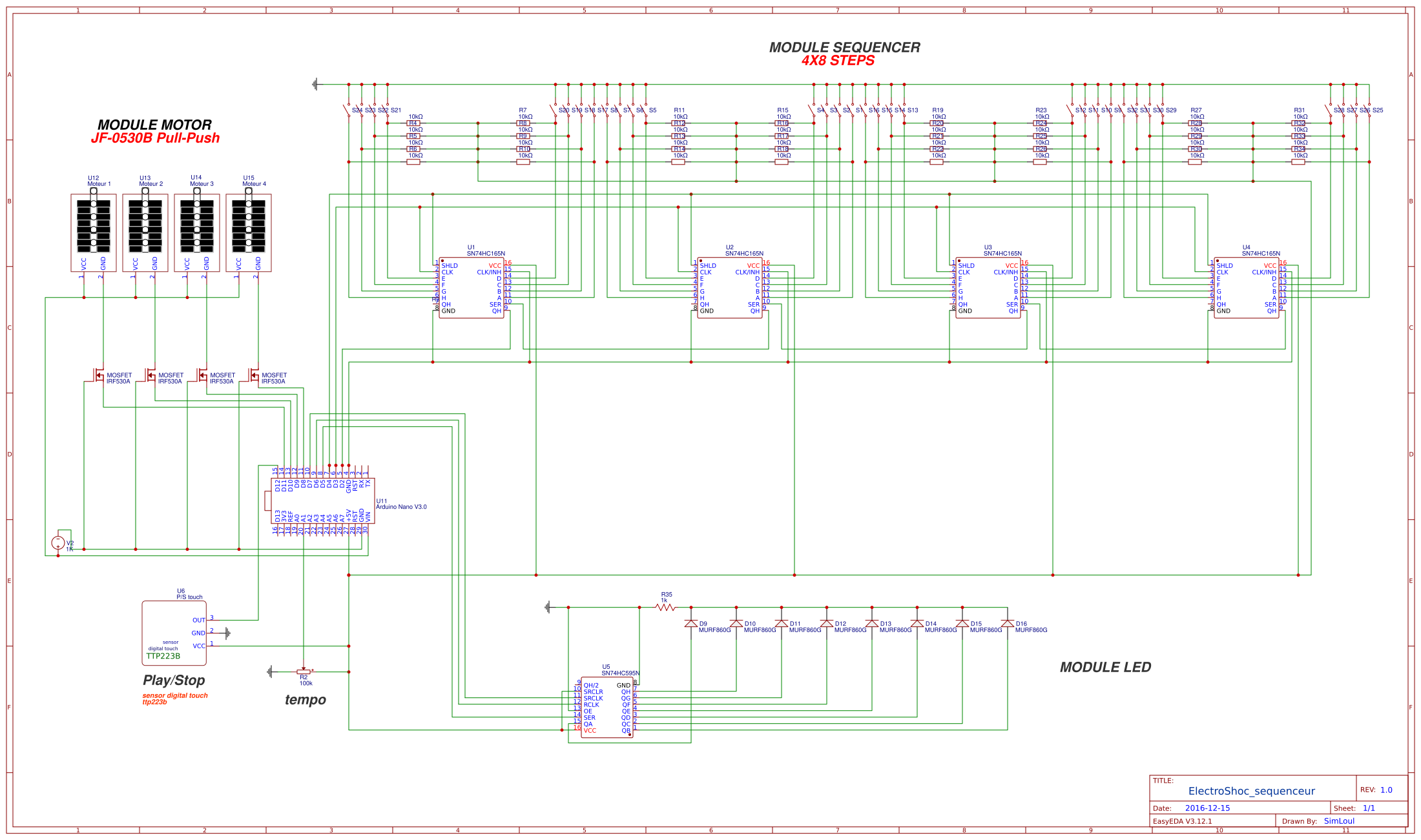Adjust the tempo potentiometer R2
This screenshot has height=840, width=1421.
coord(302,671)
